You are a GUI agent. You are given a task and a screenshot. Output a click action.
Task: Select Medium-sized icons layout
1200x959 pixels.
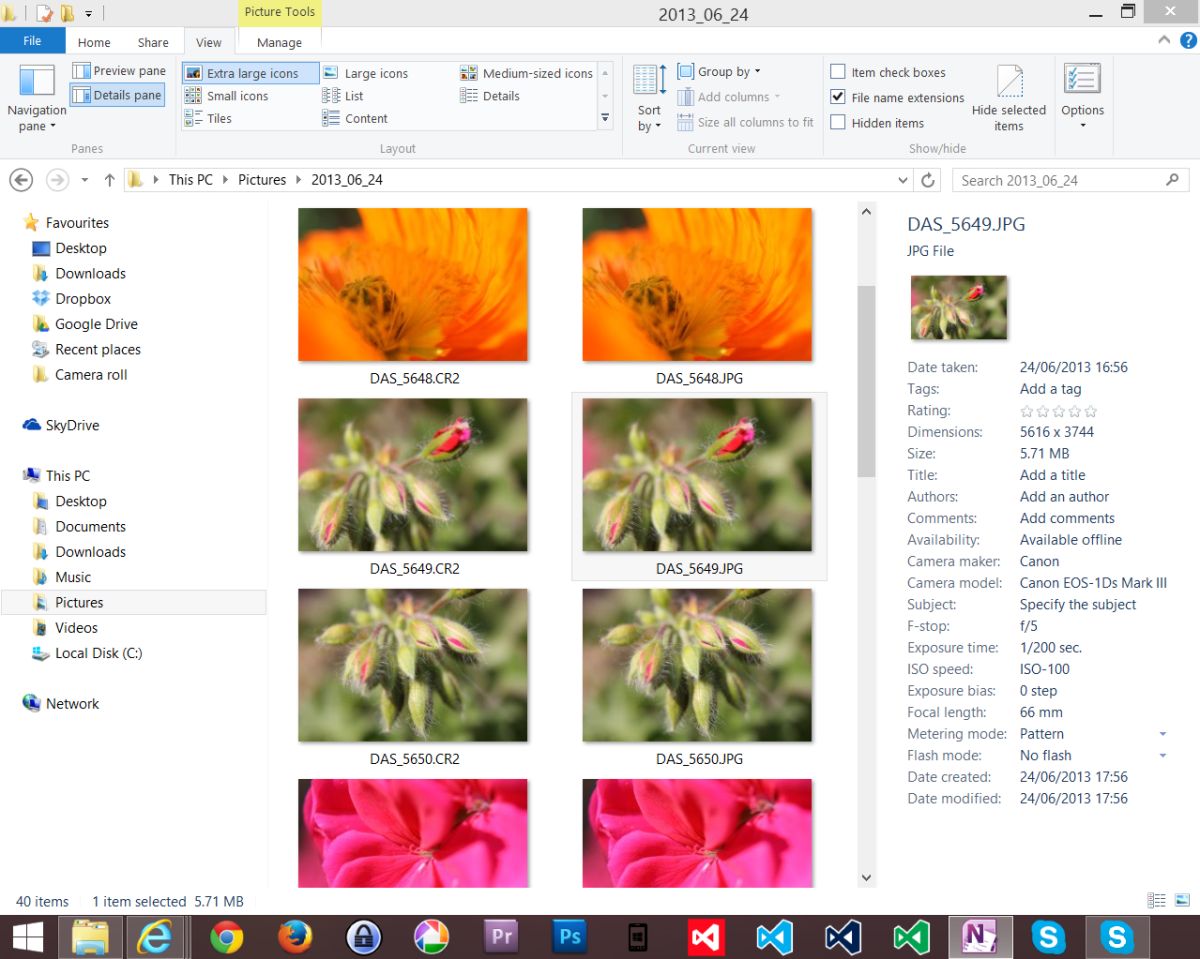click(527, 73)
